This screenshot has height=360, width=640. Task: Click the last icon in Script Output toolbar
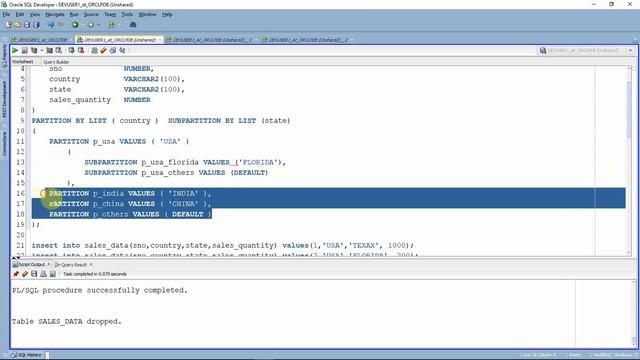(53, 274)
